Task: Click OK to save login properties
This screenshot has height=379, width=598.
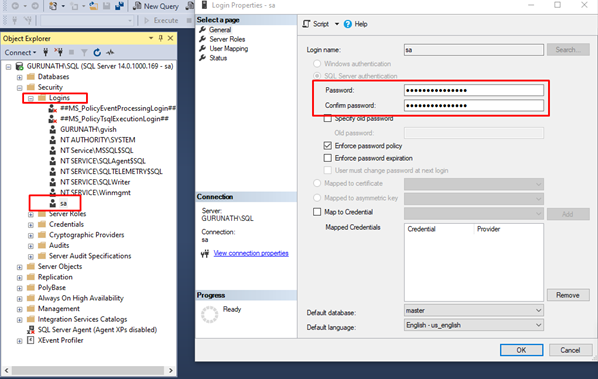Action: click(521, 350)
